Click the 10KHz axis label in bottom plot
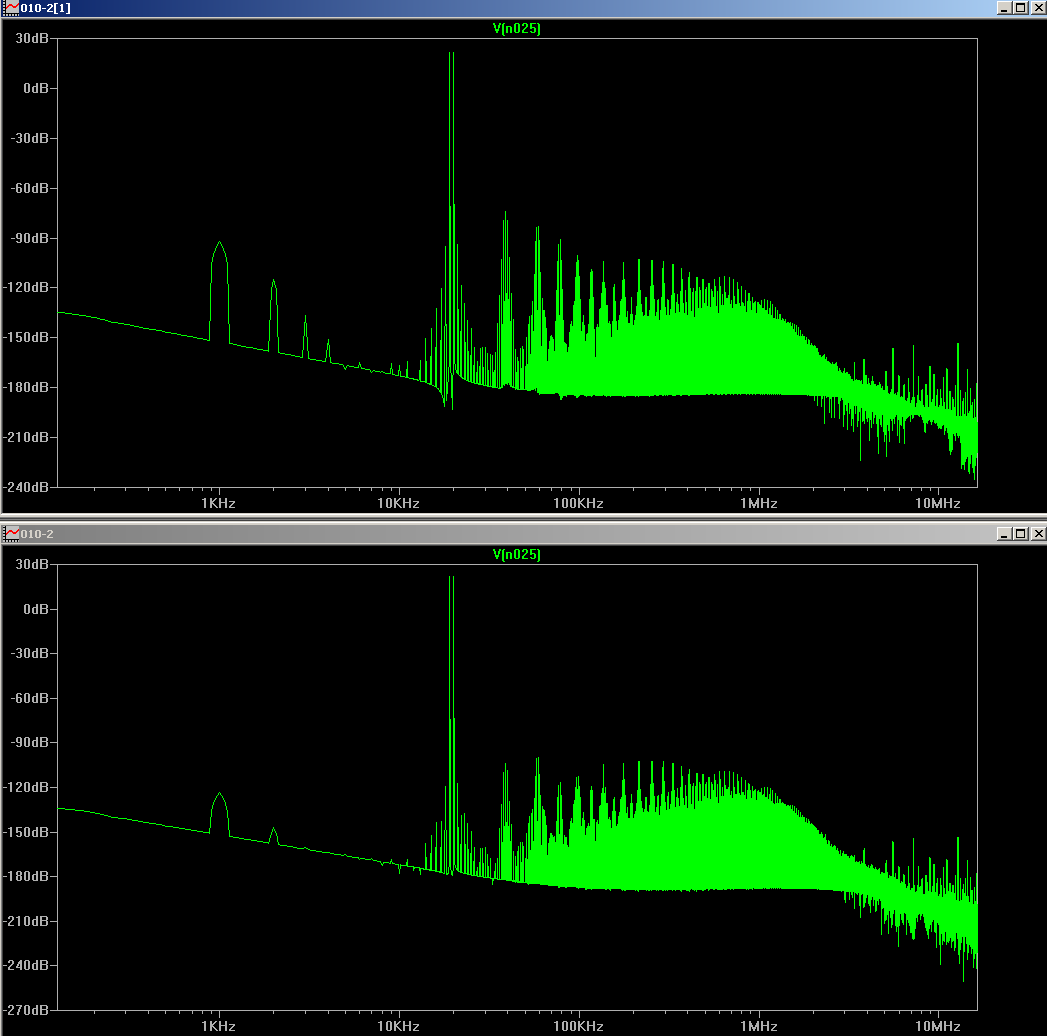Viewport: 1047px width, 1036px height. 397,1026
